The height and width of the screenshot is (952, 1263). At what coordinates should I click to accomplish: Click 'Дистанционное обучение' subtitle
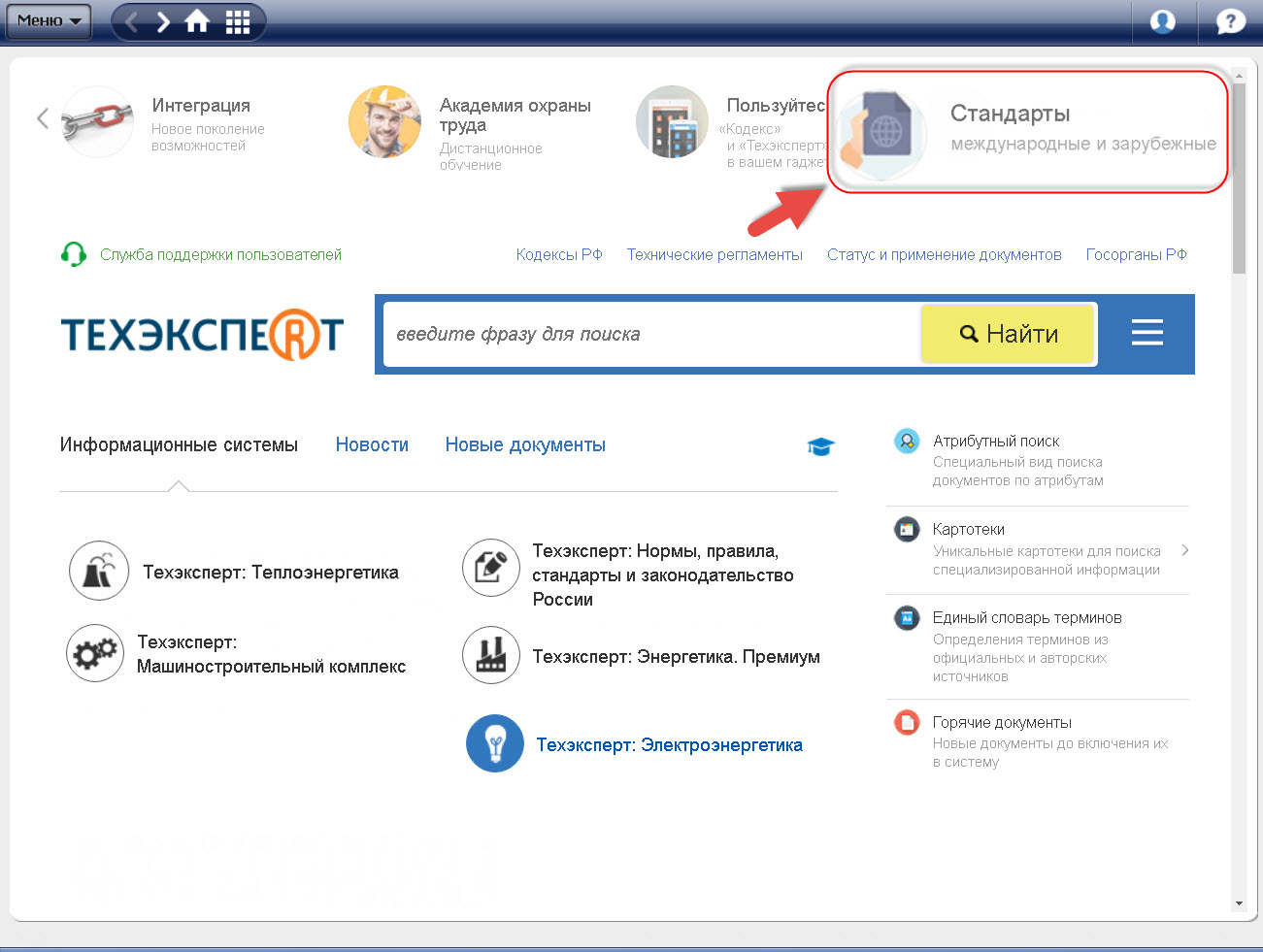490,156
